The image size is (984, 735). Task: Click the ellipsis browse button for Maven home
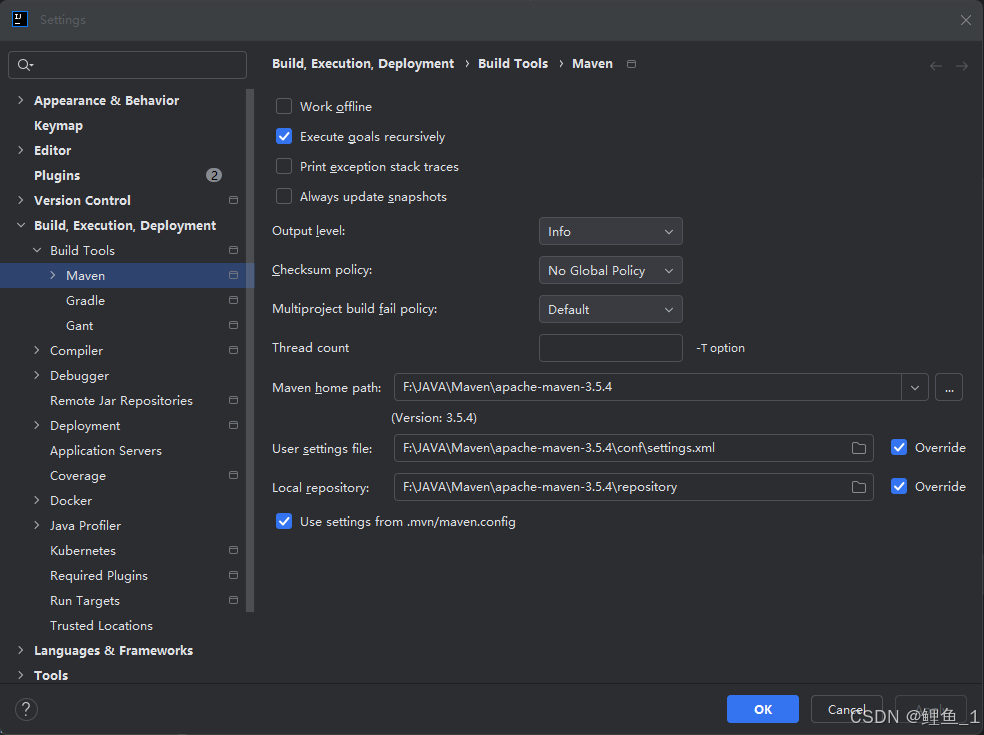click(x=949, y=387)
